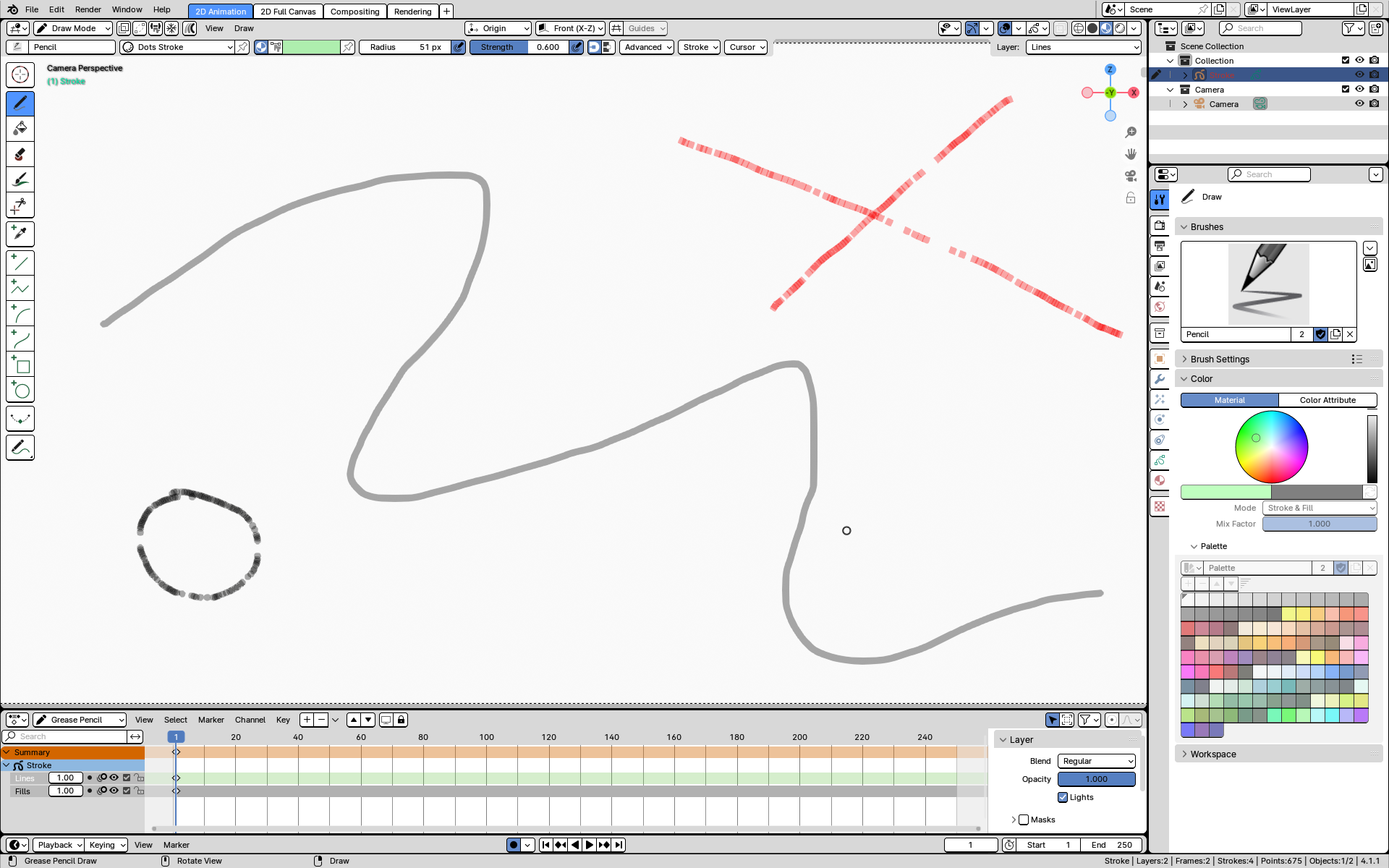Image resolution: width=1389 pixels, height=868 pixels.
Task: Hide the Camera collection in viewport
Action: (1359, 89)
